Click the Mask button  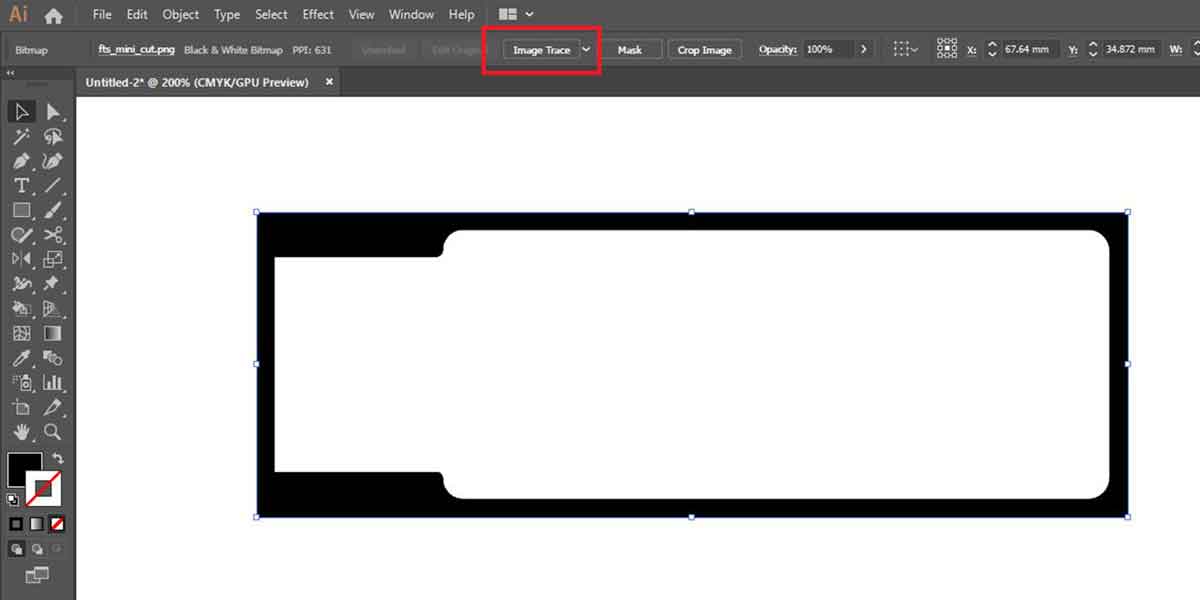[x=630, y=50]
